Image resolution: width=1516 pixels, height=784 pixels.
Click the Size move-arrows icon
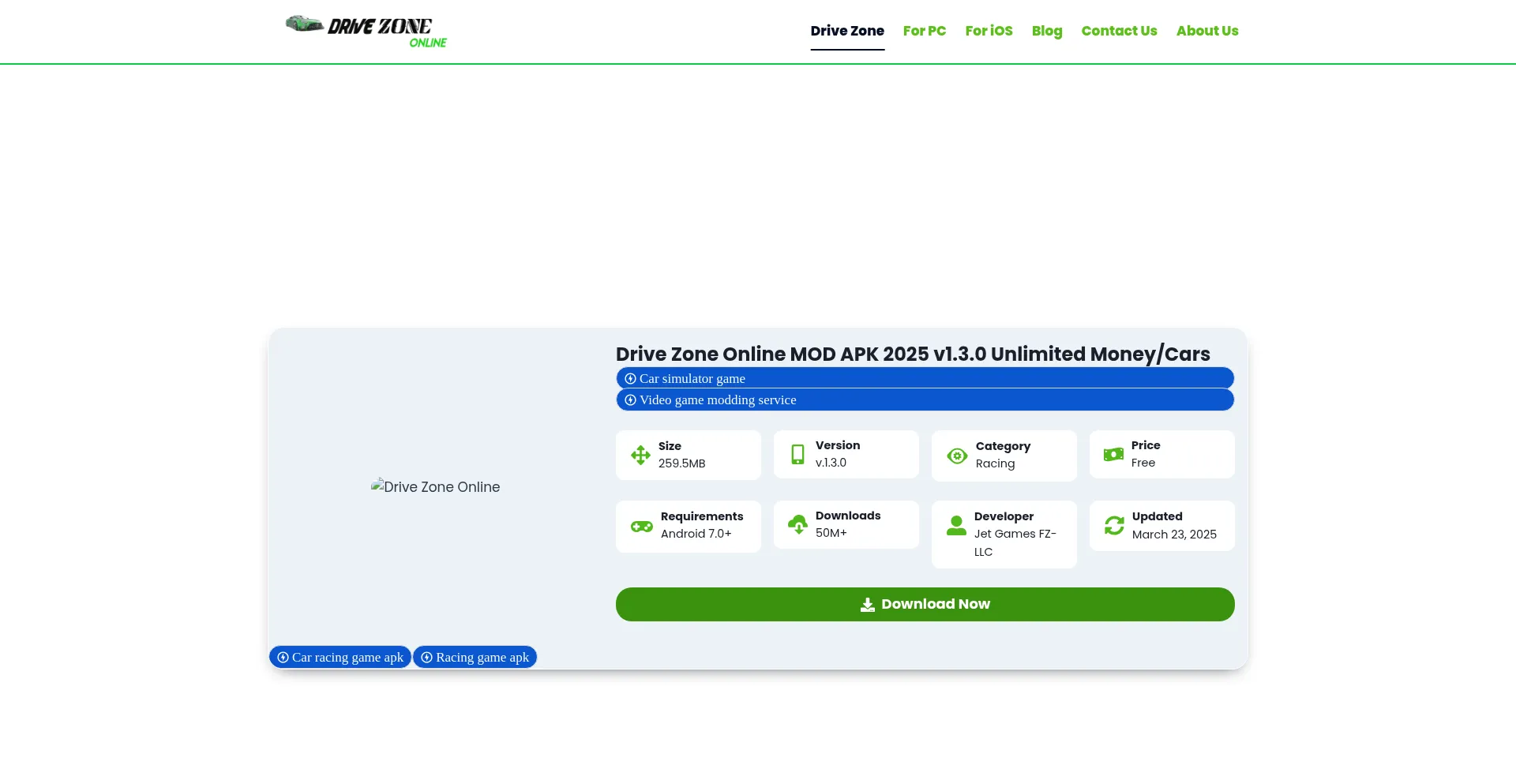[x=640, y=455]
